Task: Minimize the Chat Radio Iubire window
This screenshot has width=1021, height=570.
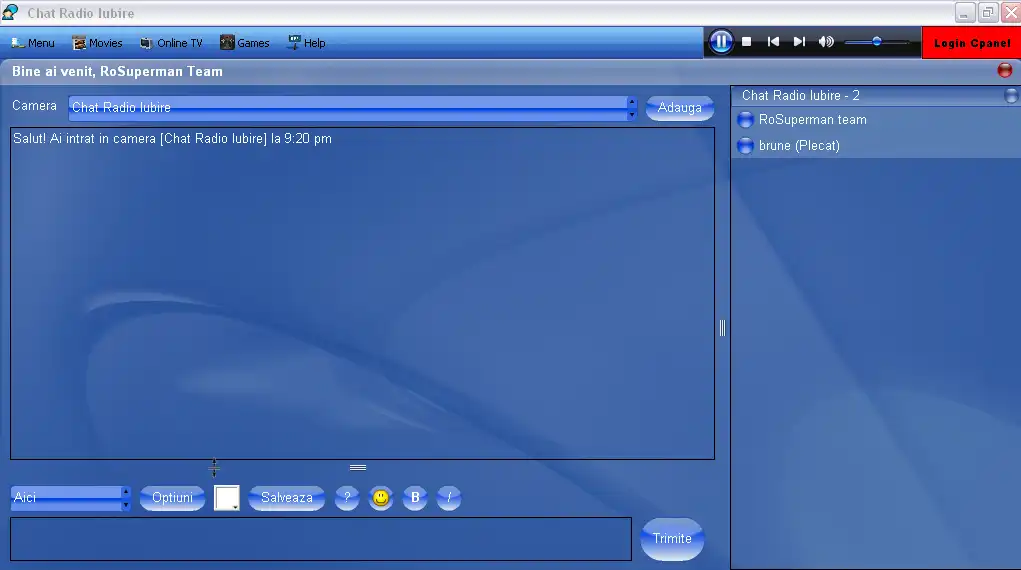Action: (x=964, y=12)
